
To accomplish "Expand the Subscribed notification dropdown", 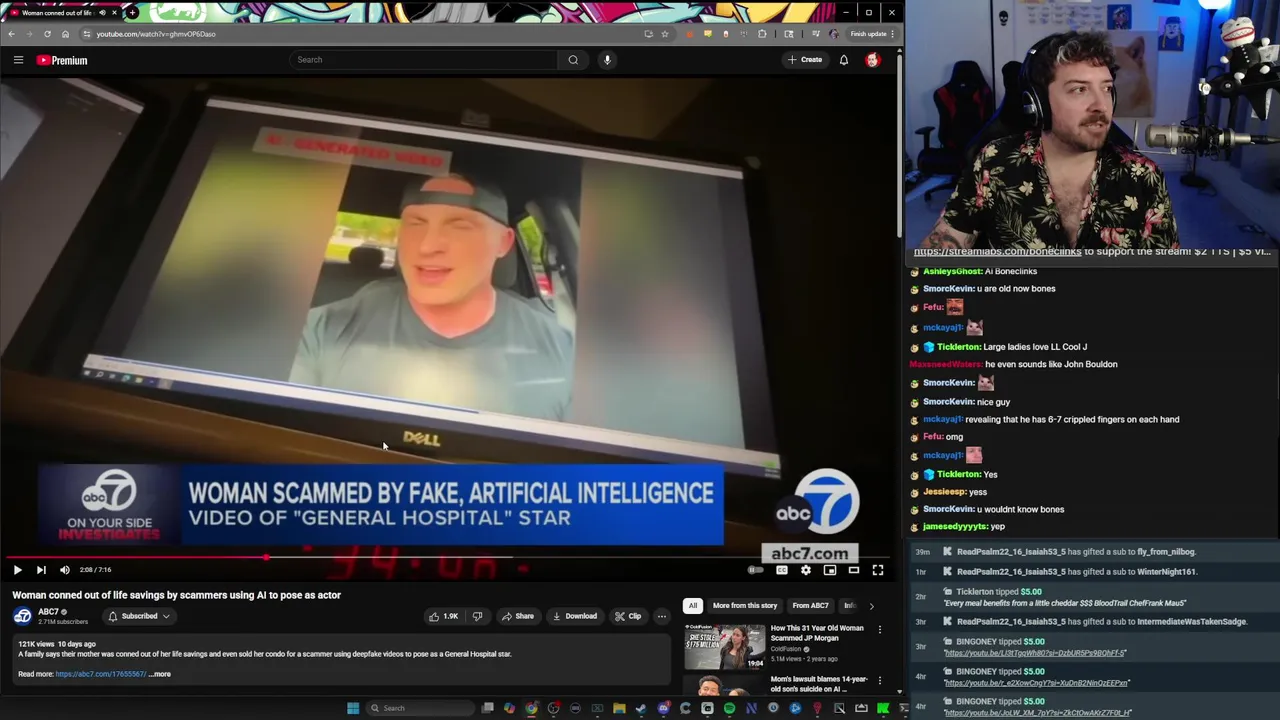I will (x=166, y=616).
